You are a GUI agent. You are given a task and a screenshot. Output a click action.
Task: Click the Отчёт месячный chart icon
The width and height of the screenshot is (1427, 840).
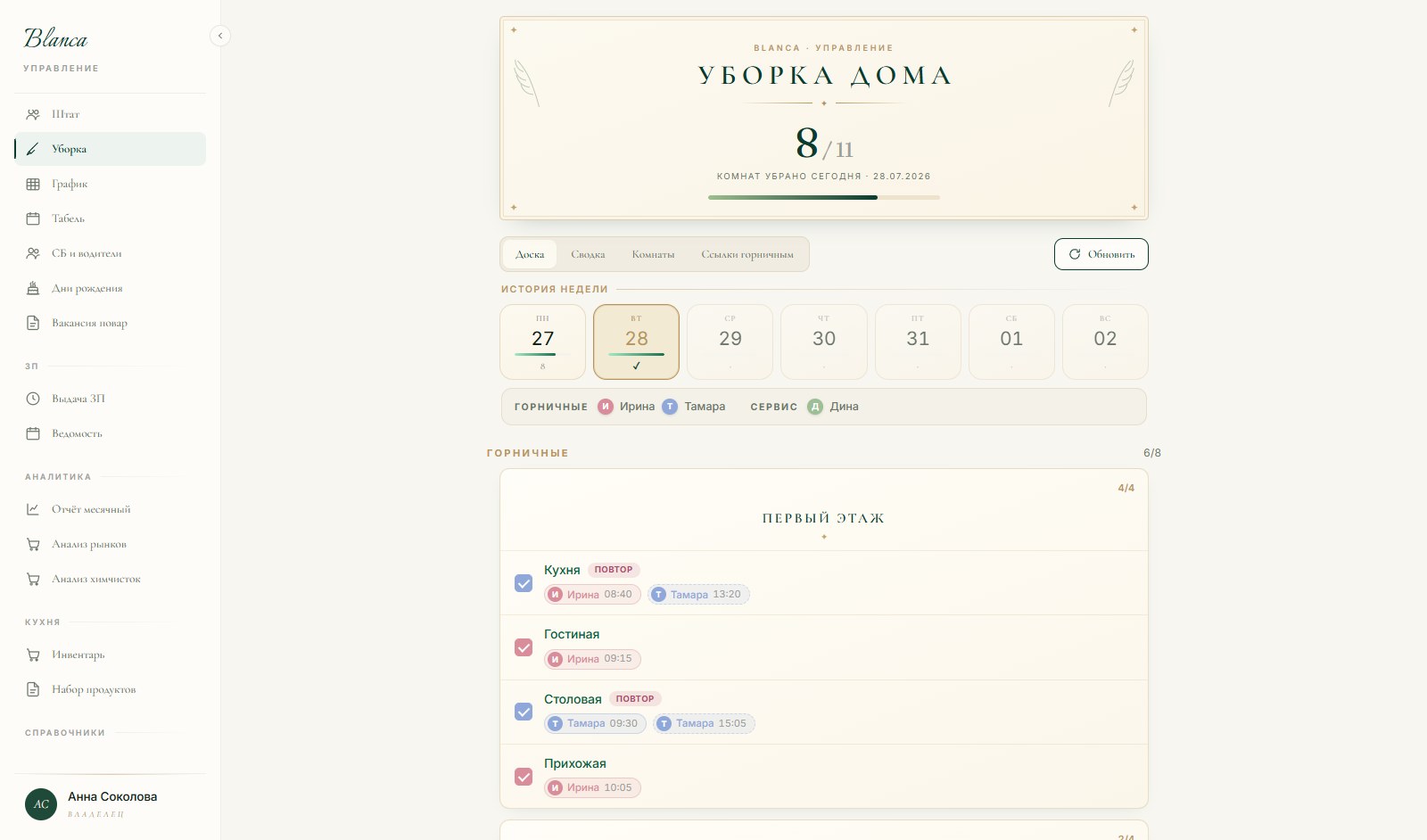pos(33,509)
